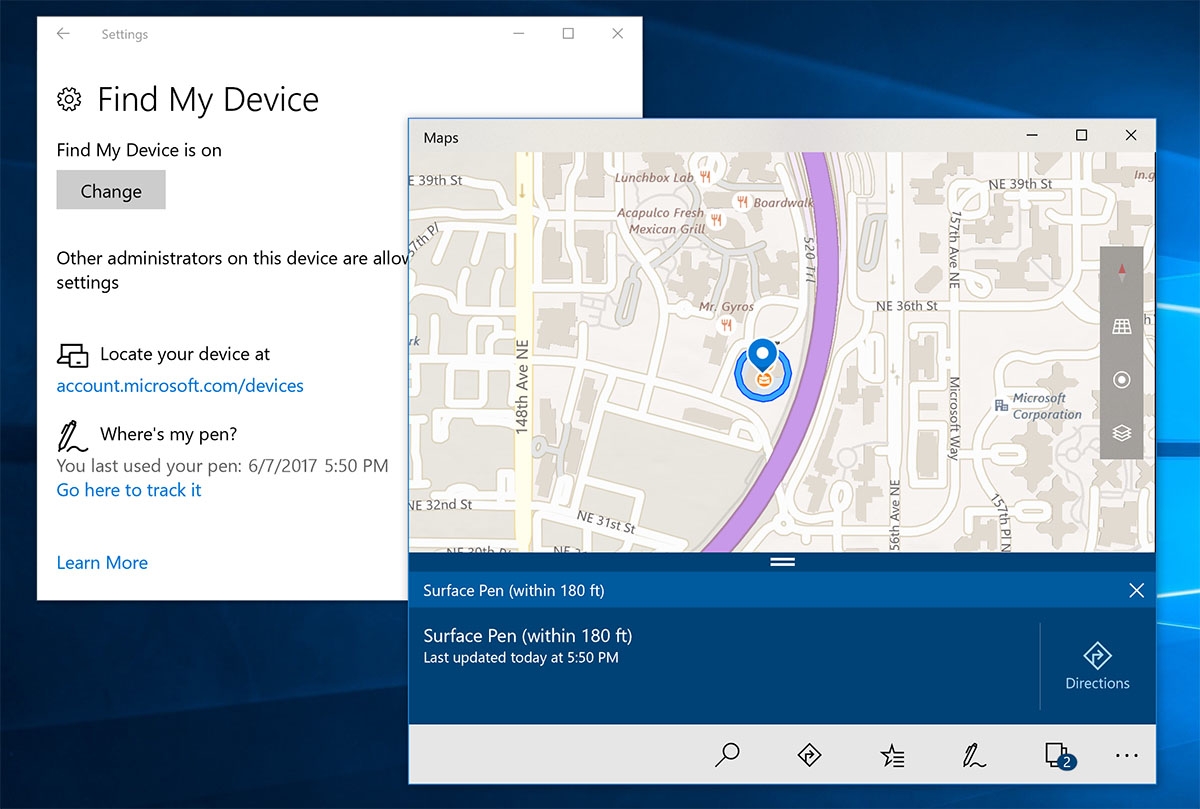The image size is (1200, 809).
Task: Click the Go here to track it link
Action: [x=128, y=490]
